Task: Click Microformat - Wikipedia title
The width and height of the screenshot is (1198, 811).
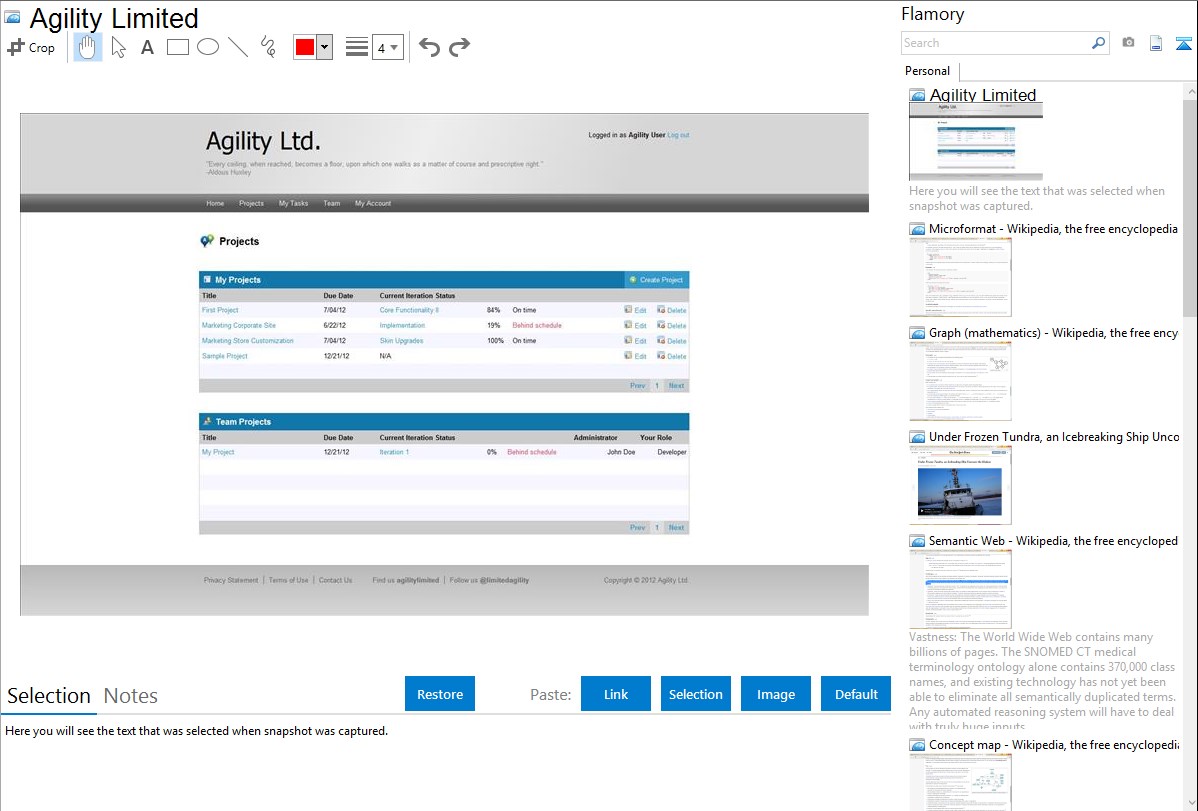Action: click(1053, 229)
